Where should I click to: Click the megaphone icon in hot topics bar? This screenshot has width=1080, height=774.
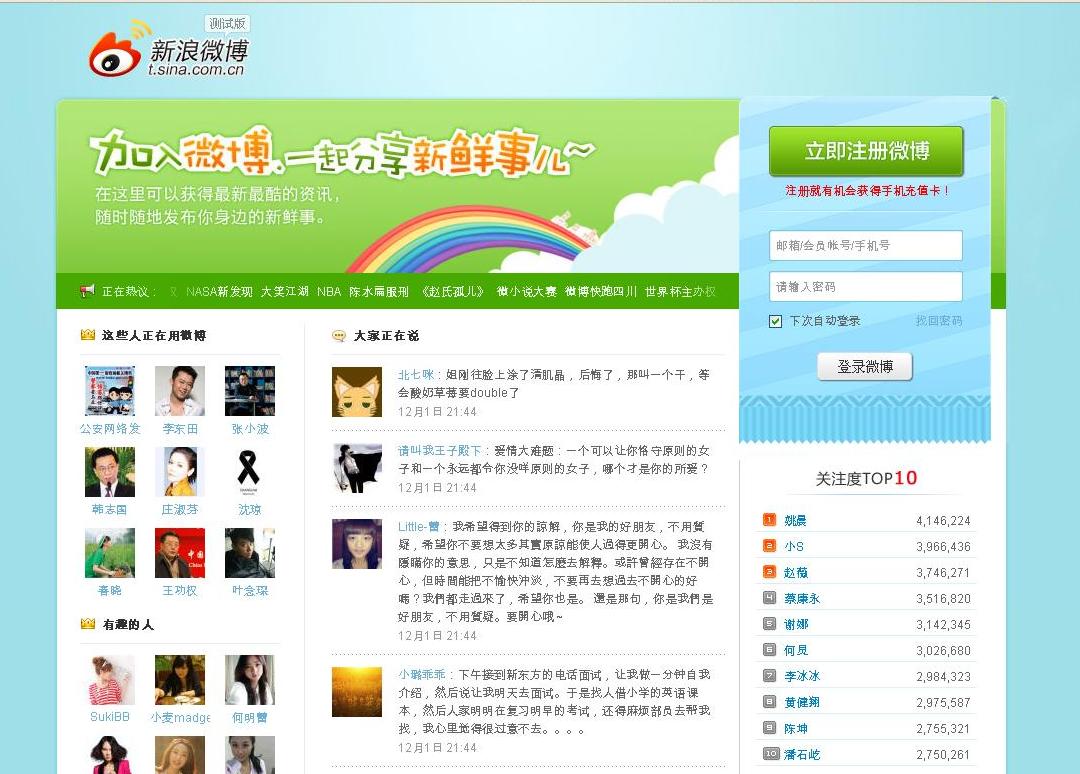click(88, 291)
